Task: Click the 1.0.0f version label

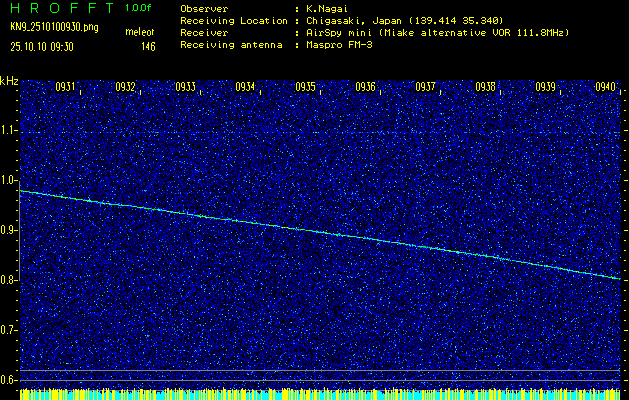Action: click(x=139, y=8)
